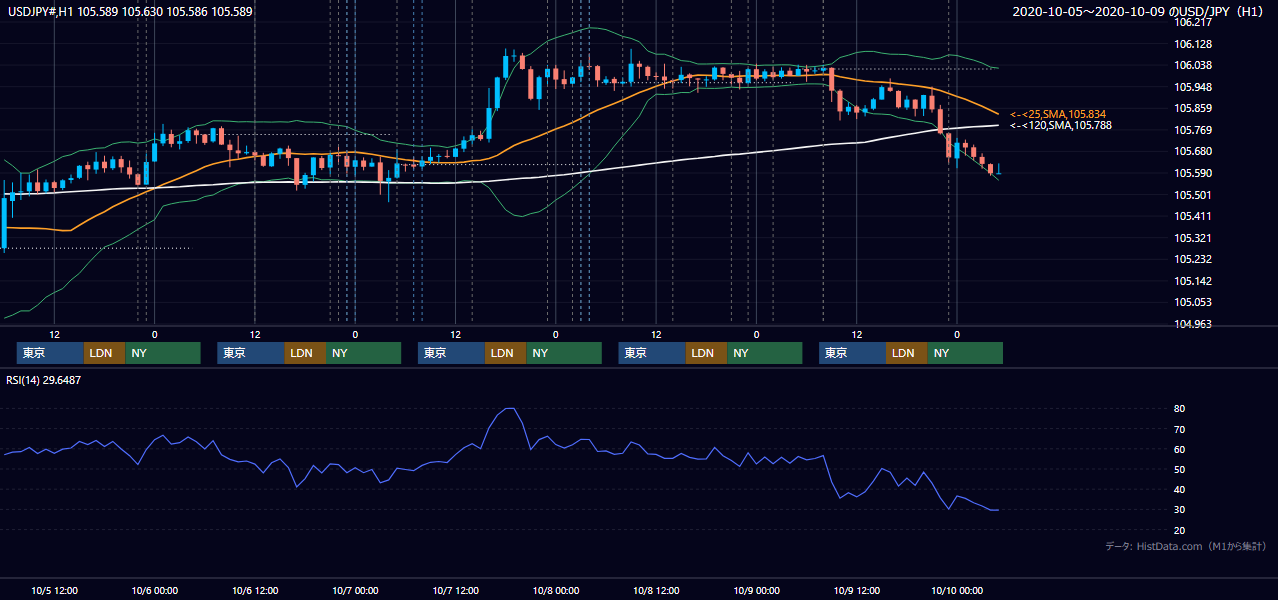Click the RSI peak near 80 on 10/7
Viewport: 1278px width, 600px height.
click(510, 409)
